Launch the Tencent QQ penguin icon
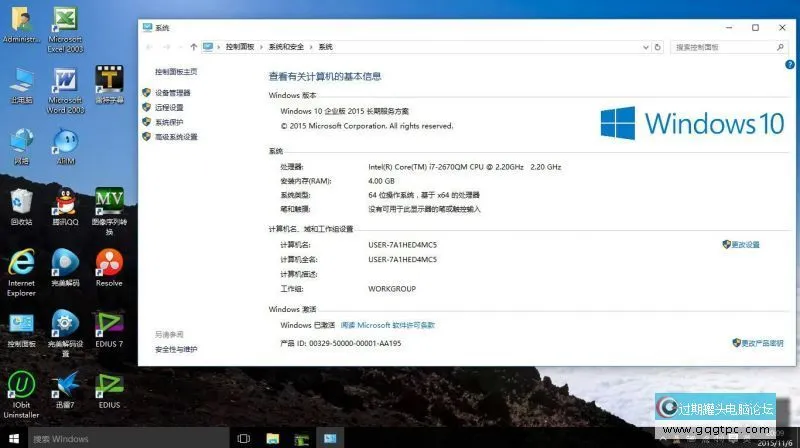This screenshot has width=800, height=448. point(65,202)
